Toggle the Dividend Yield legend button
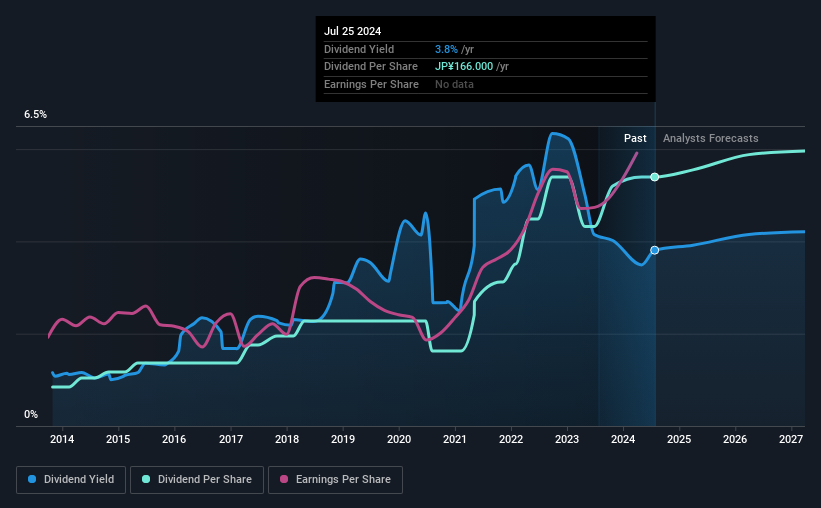Screen dimensions: 821x508 [71, 480]
